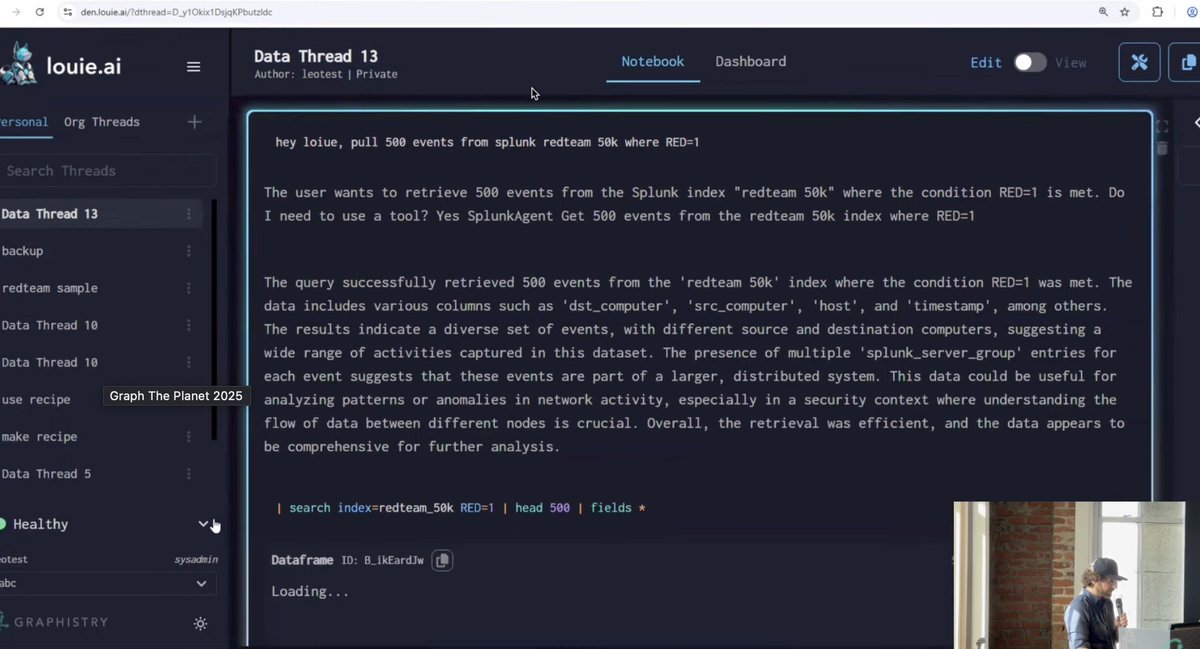Screen dimensions: 1200x649
Task: Click the trash icon beside the notebook cell
Action: tap(1161, 148)
